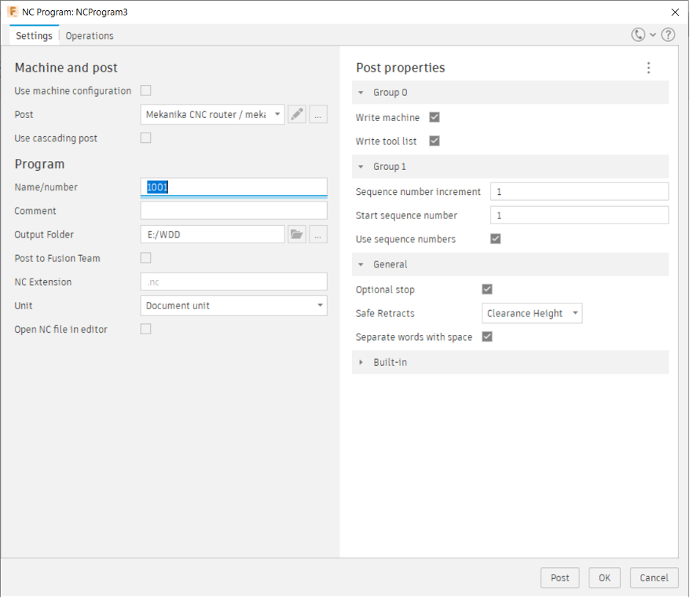690x598 pixels.
Task: Browse for post with ellipsis button
Action: coord(318,114)
